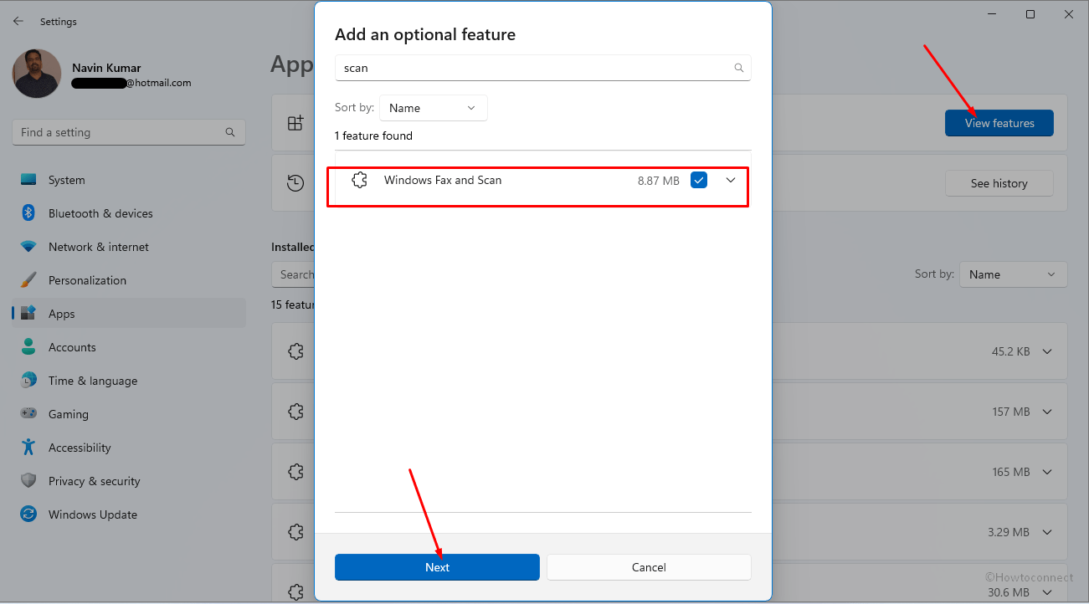The image size is (1089, 604).
Task: Click the Time & language globe icon
Action: click(x=28, y=380)
